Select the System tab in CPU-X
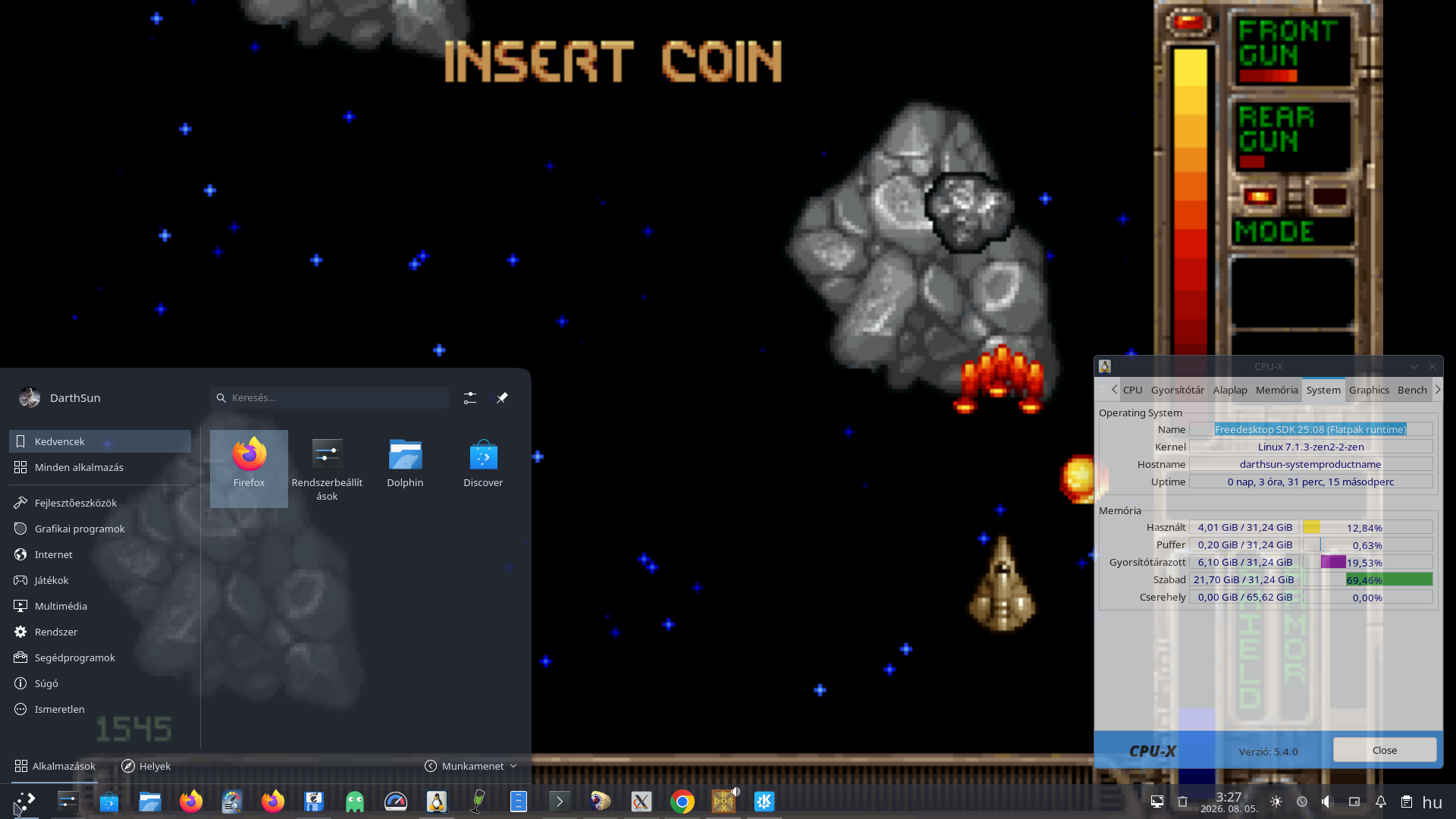Screen dimensions: 1456x819 1323,390
